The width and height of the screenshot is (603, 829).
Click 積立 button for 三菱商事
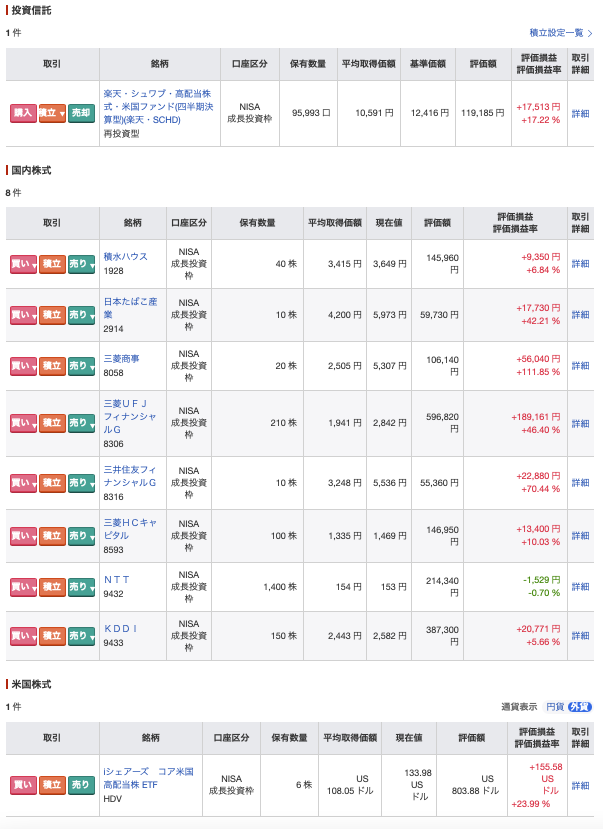click(52, 366)
